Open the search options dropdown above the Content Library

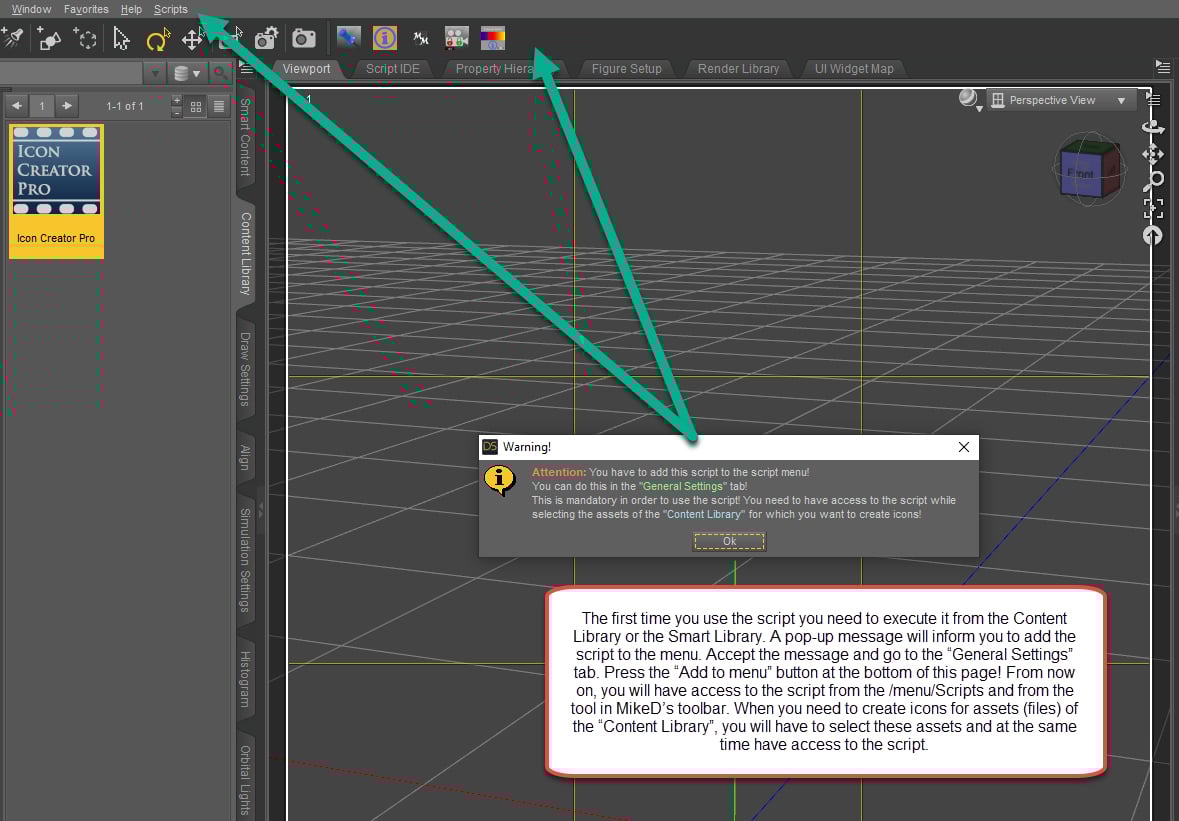point(155,73)
